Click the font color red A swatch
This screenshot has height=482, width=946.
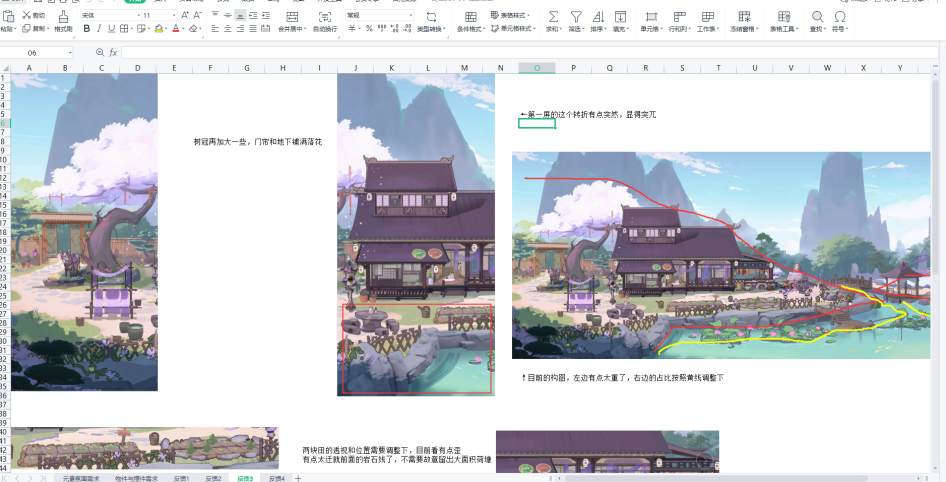176,28
